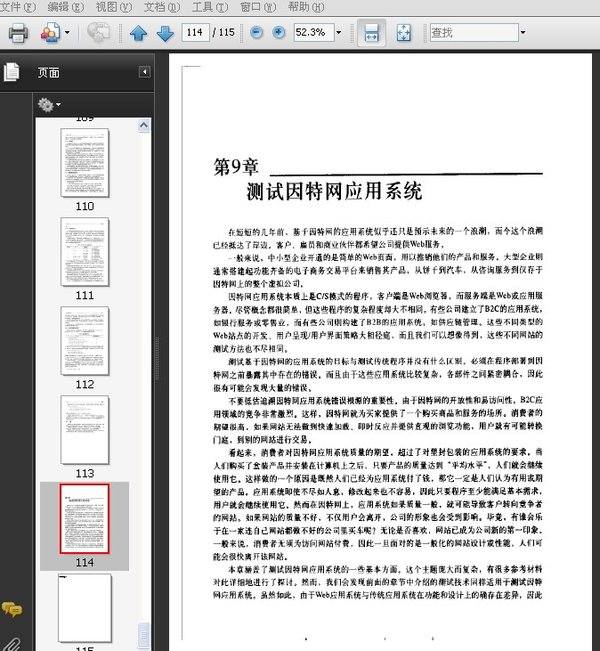Toggle fit one full page icon
The image size is (600, 651).
pos(403,33)
